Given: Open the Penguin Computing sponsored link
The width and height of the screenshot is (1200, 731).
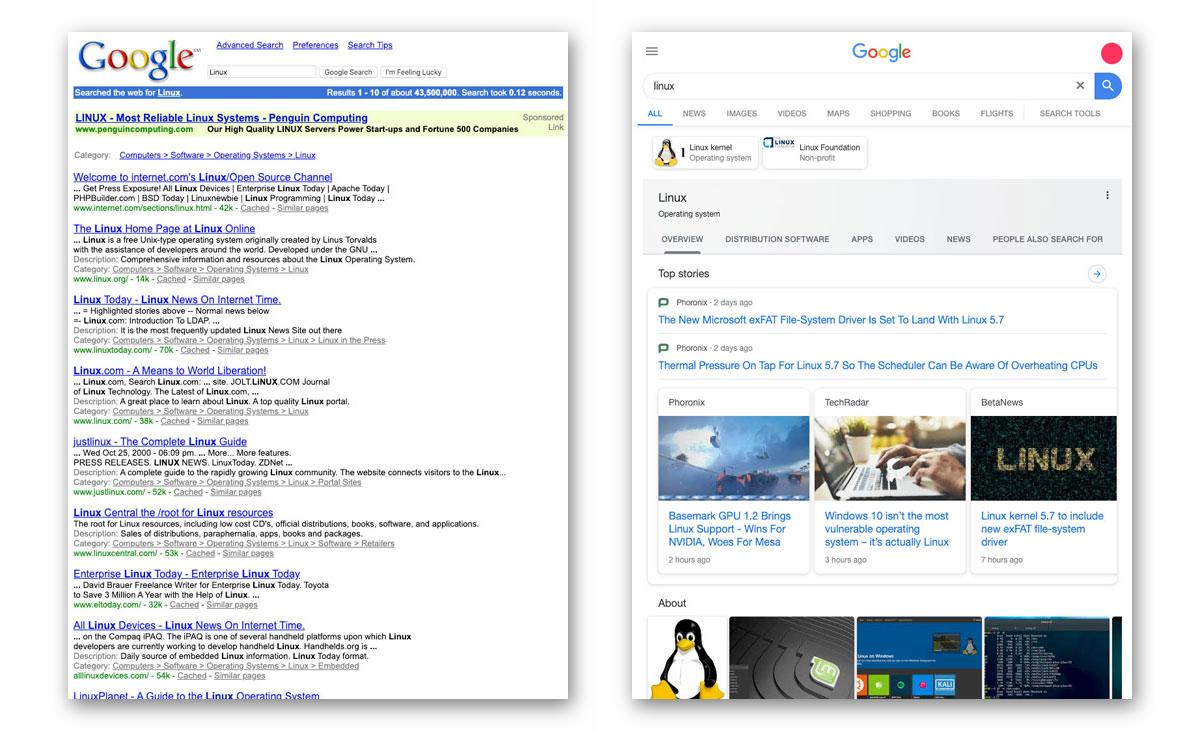Looking at the screenshot, I should click(221, 118).
